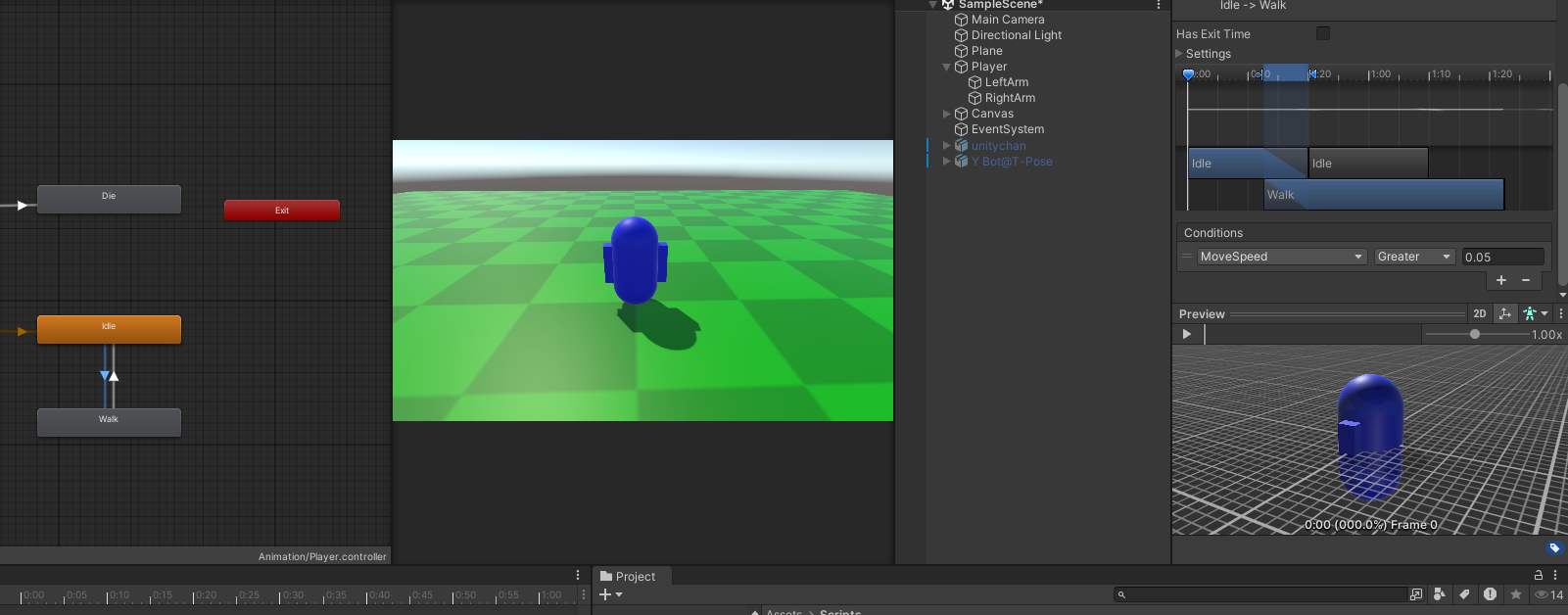Screen dimensions: 1568x615
Task: Open the Preview panel kebab menu
Action: click(x=1560, y=313)
